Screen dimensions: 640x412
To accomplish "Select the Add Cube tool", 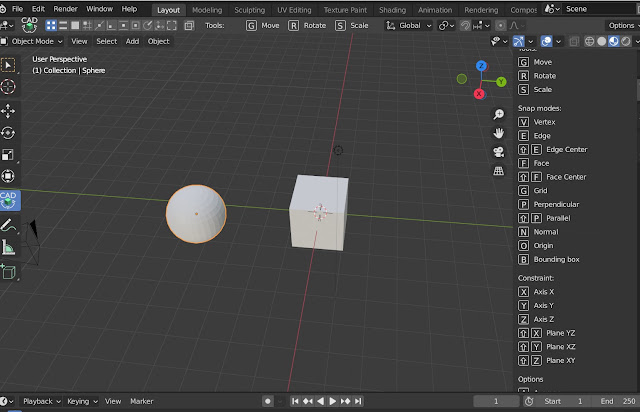I will pos(8,272).
